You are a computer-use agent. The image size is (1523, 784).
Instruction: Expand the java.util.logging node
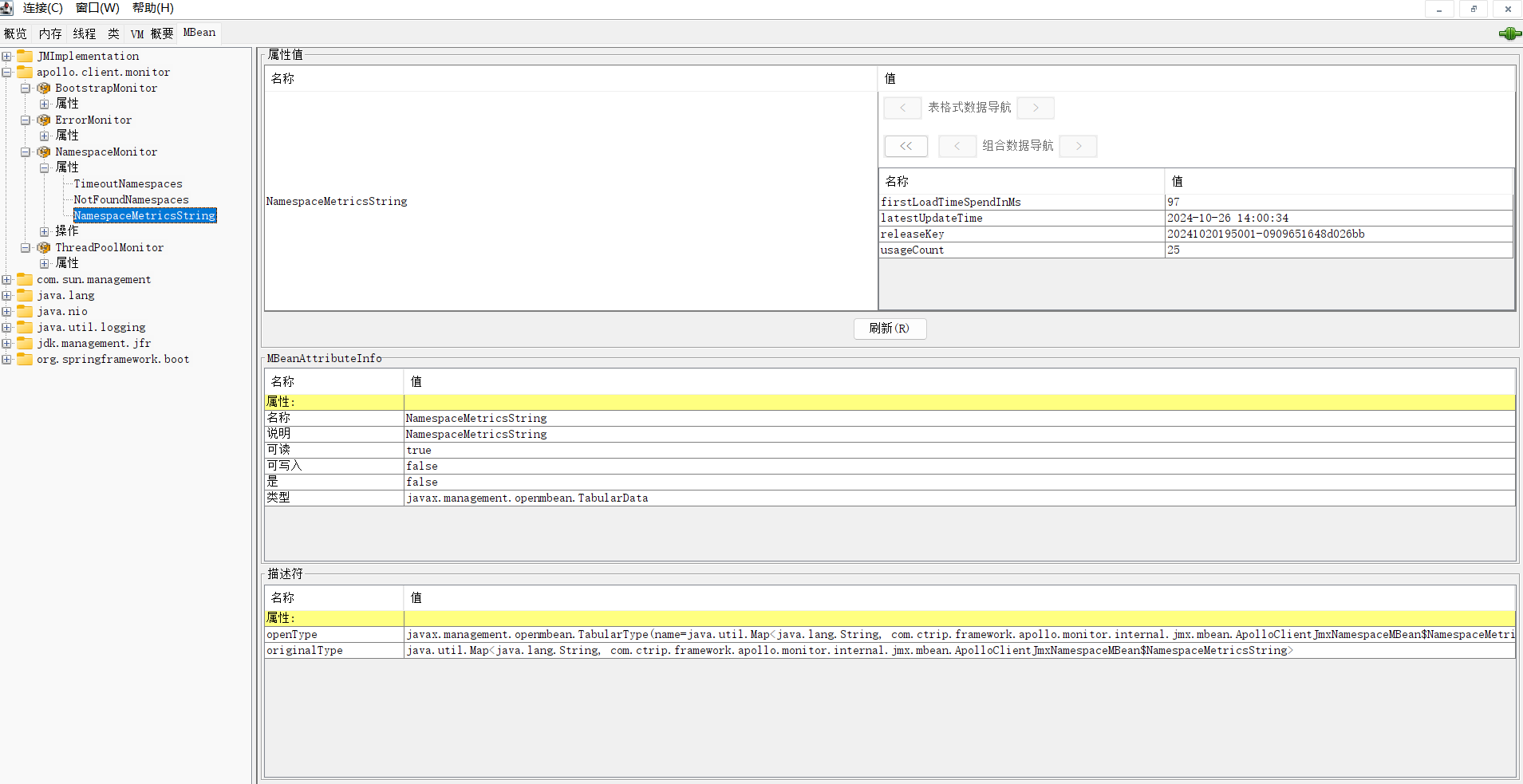[x=6, y=328]
